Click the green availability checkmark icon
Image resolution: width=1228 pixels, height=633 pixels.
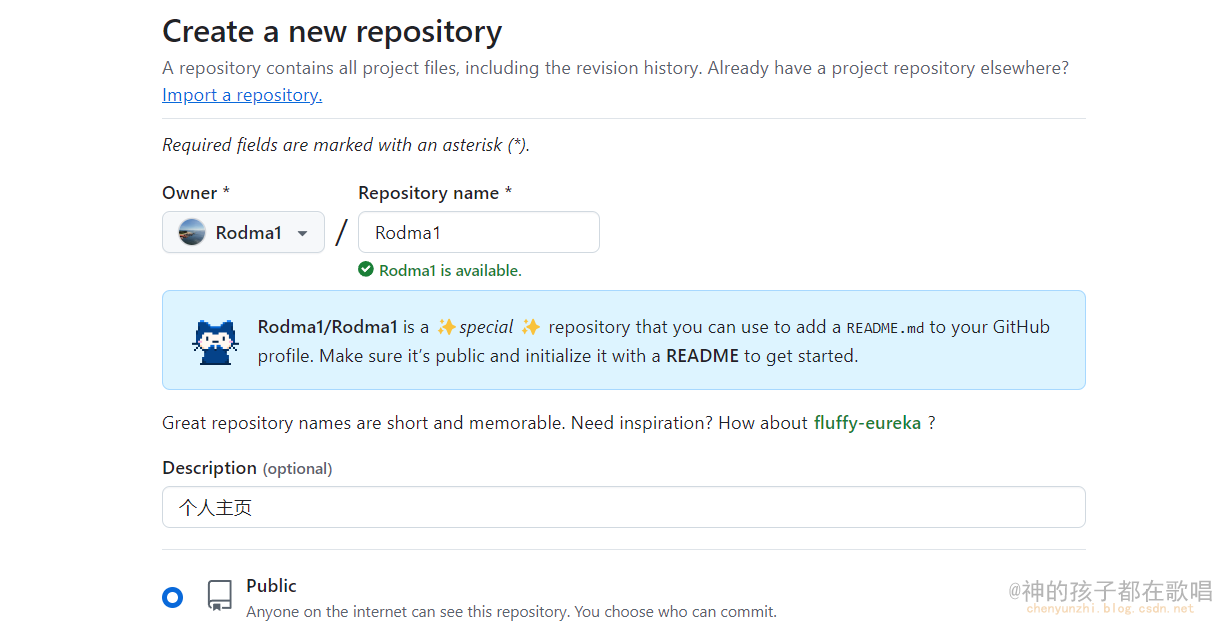pyautogui.click(x=366, y=270)
